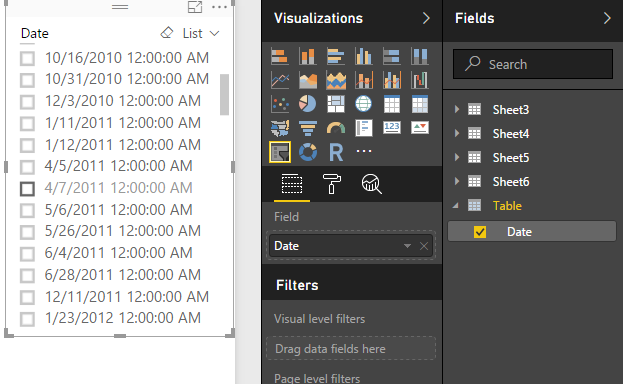Clear slicer selections with the eraser icon
623x384 pixels.
coord(167,33)
